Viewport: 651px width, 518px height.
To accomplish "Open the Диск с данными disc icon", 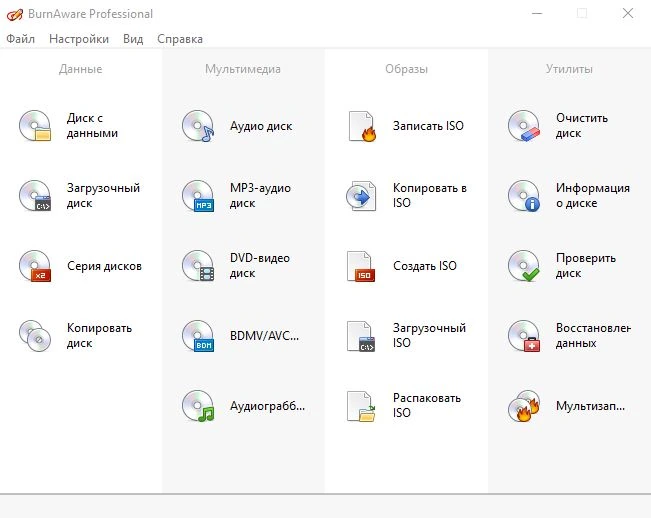I will (35, 126).
